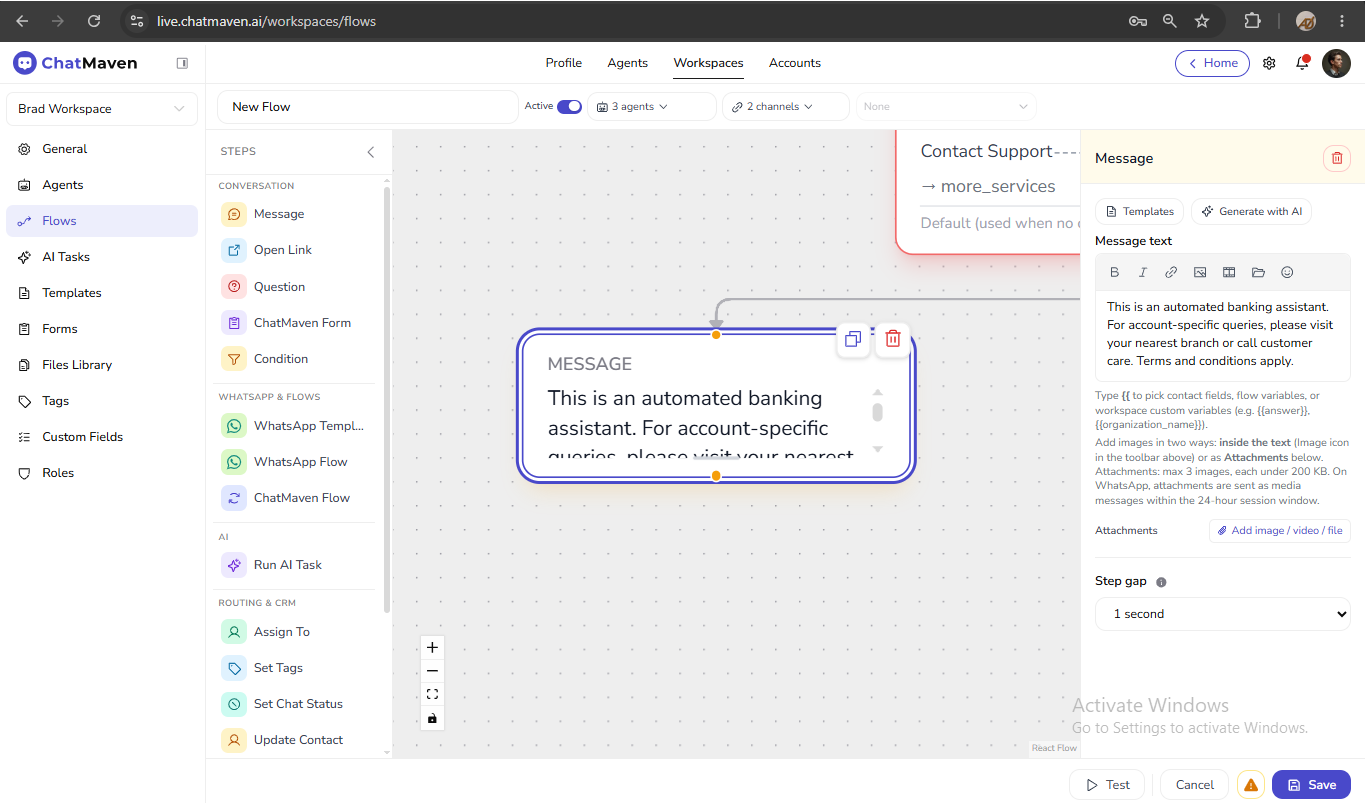The height and width of the screenshot is (807, 1365).
Task: Click the Templates button in Message panel
Action: click(x=1140, y=211)
